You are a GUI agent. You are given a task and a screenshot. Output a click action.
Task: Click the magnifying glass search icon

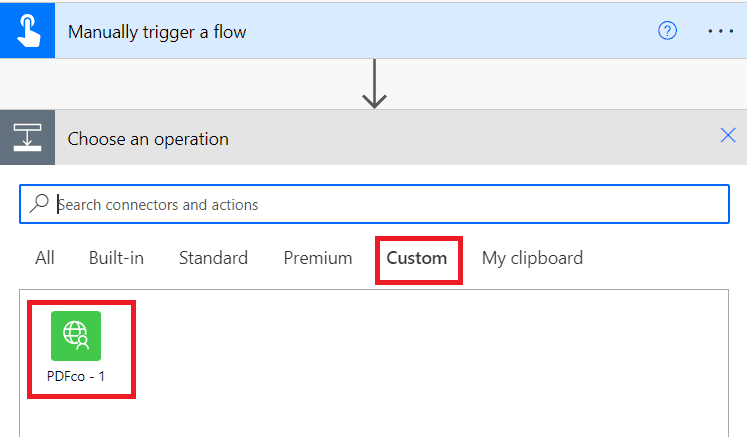(39, 204)
